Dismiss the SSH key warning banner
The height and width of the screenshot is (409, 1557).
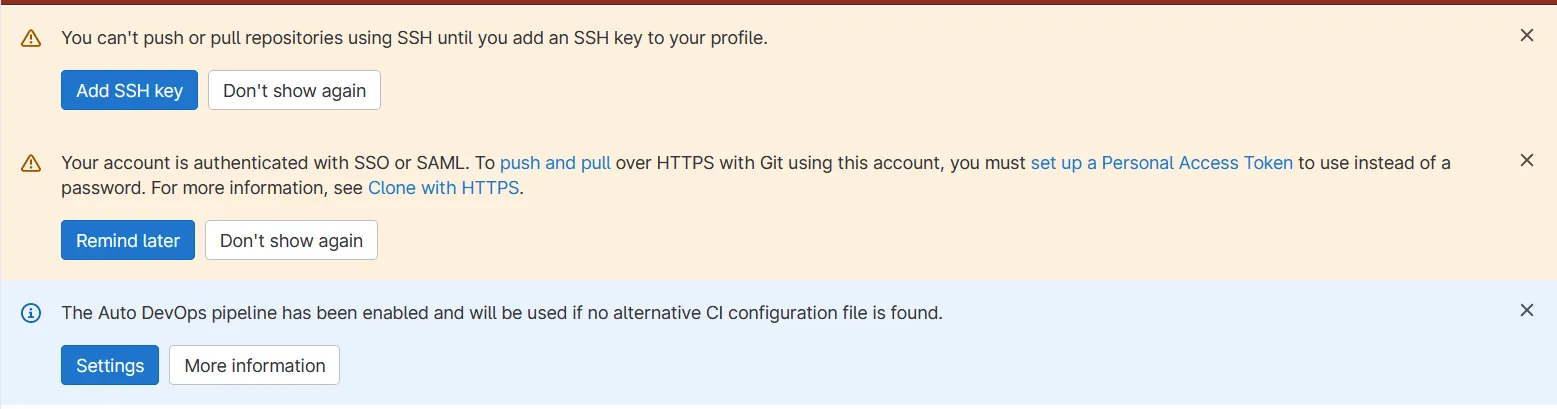click(1526, 36)
